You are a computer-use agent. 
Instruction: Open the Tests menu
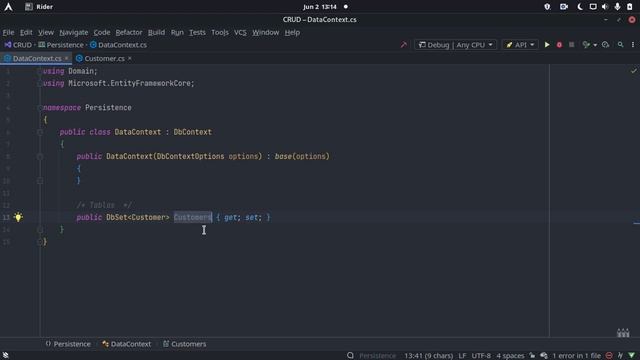(x=197, y=32)
